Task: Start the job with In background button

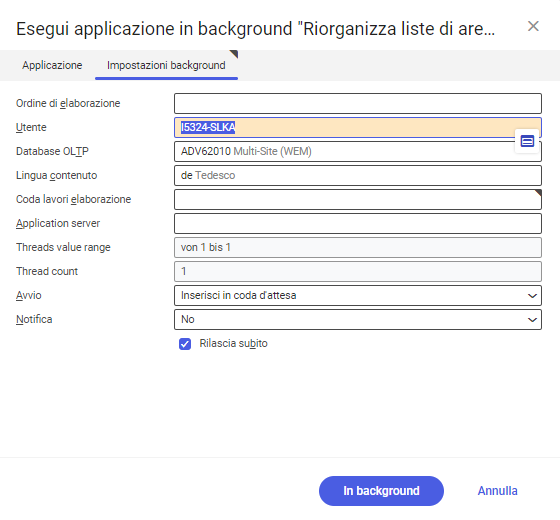Action: coord(381,491)
